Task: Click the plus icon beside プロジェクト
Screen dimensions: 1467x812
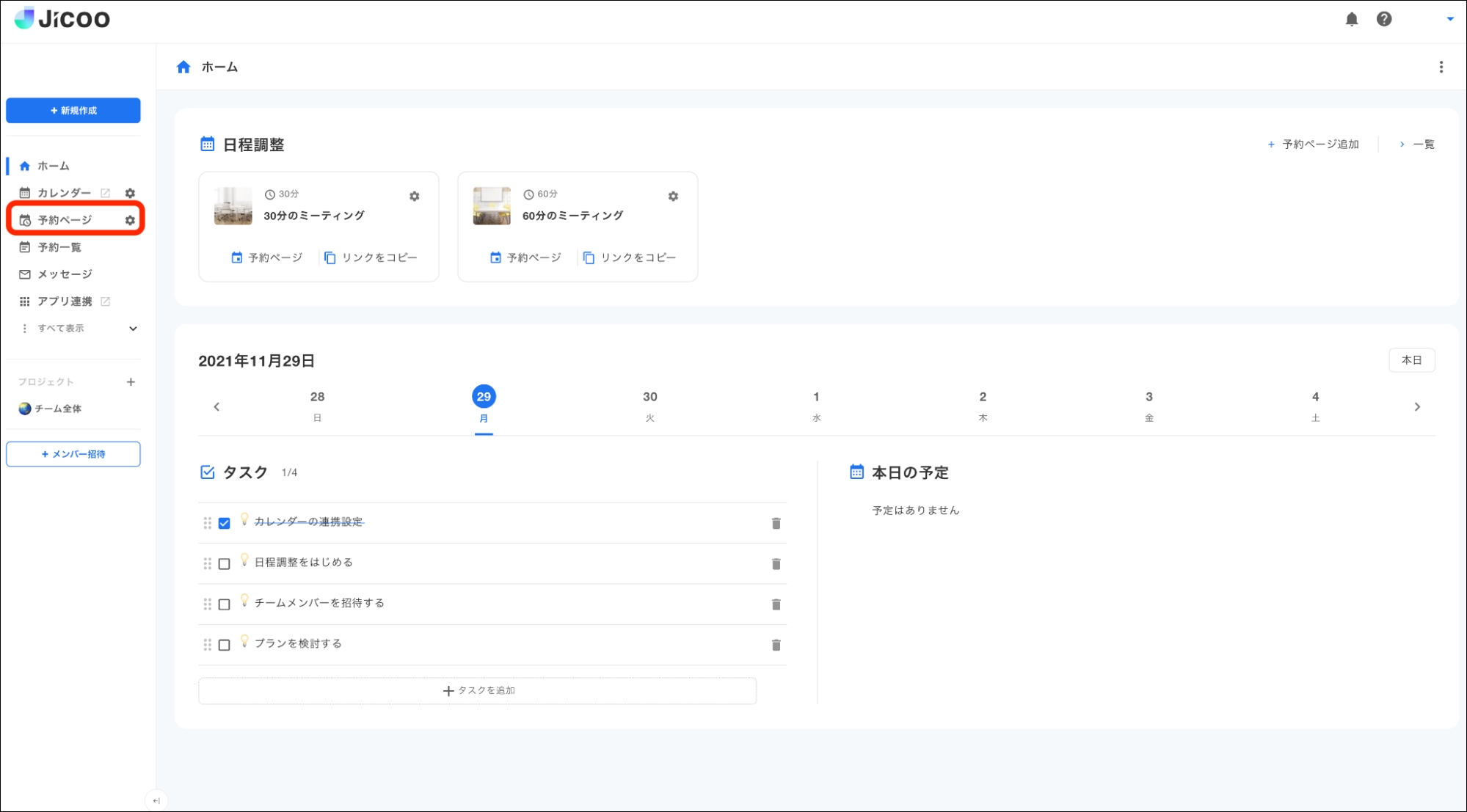Action: click(131, 382)
